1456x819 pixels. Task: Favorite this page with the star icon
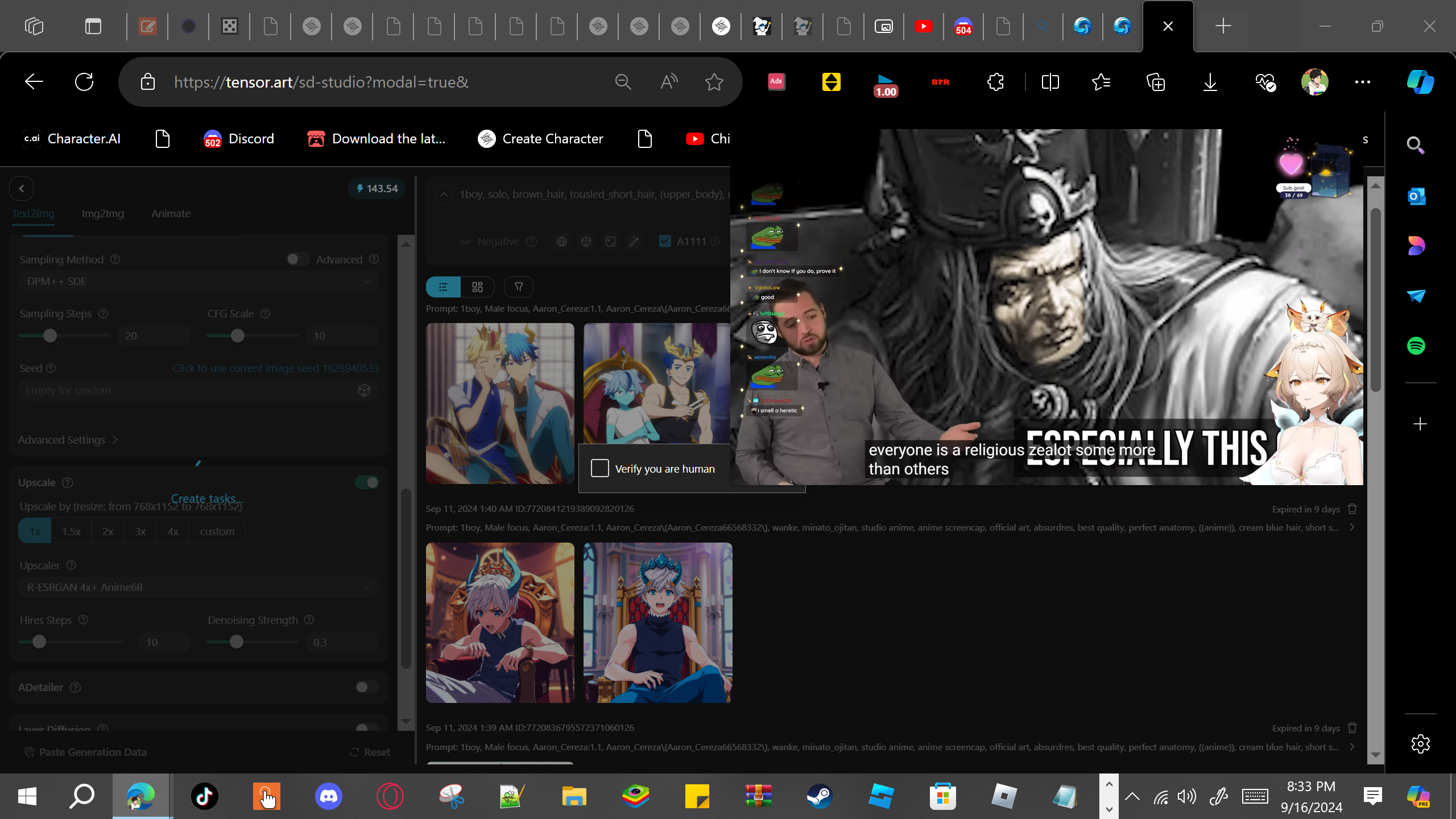(714, 82)
